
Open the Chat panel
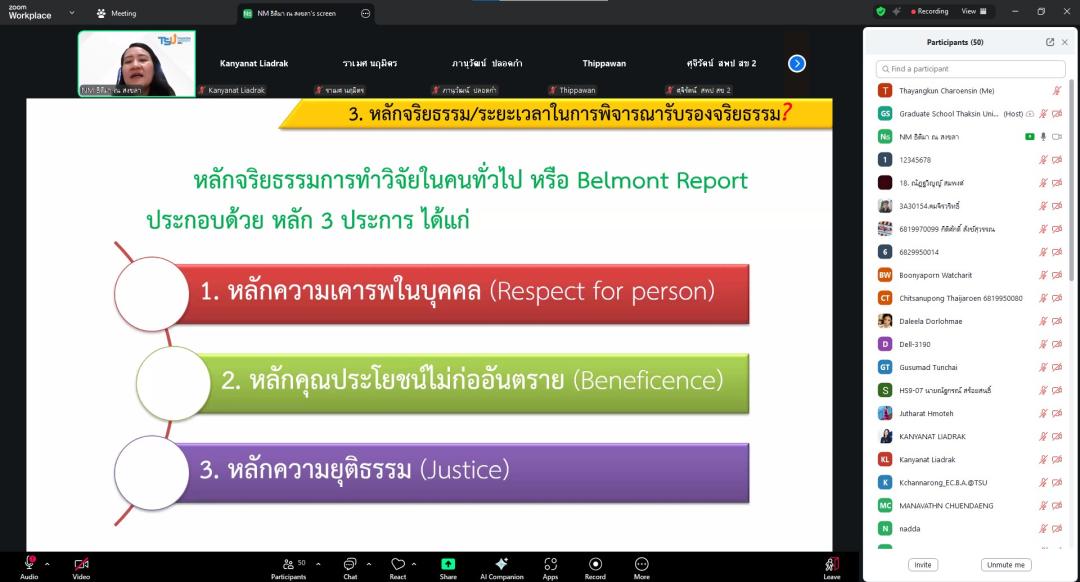click(x=350, y=564)
